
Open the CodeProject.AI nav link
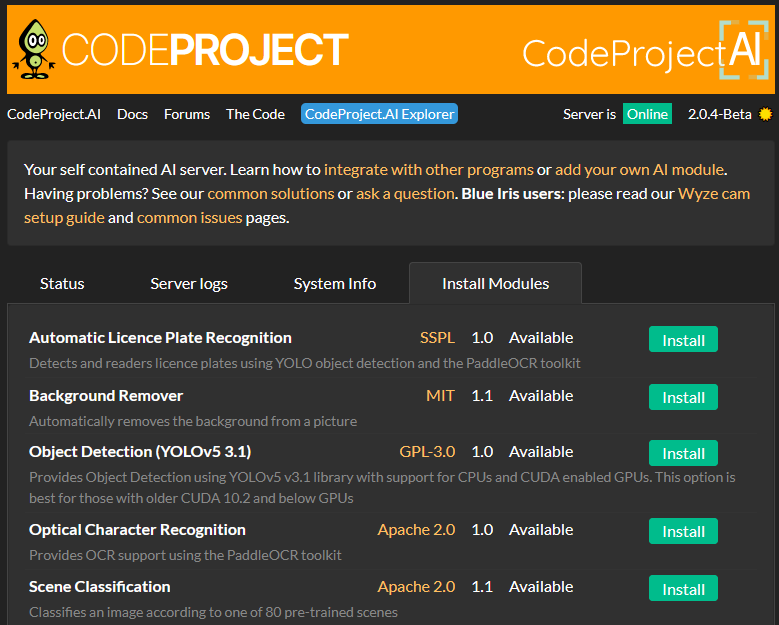[54, 114]
